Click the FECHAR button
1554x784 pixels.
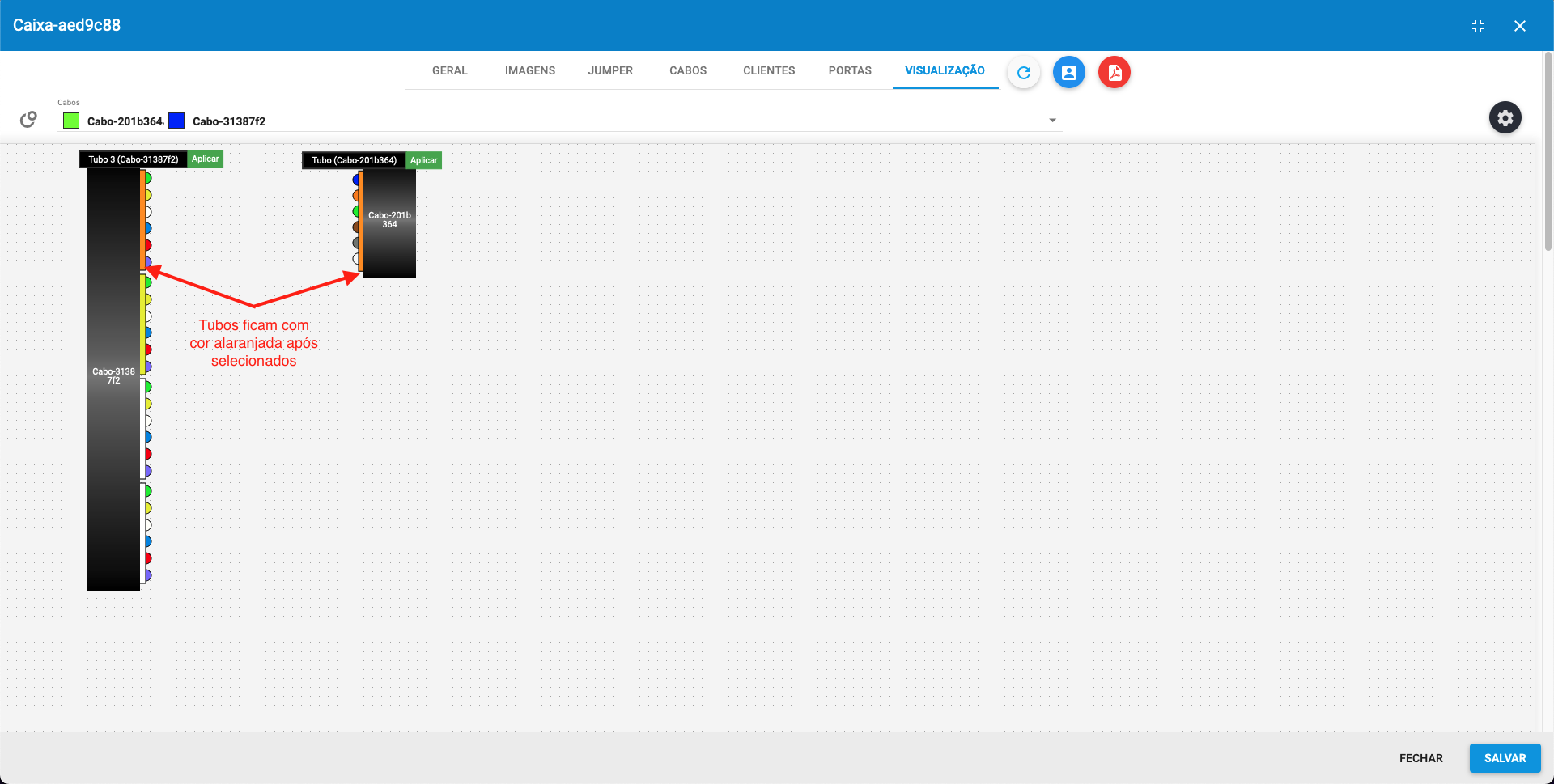tap(1420, 758)
